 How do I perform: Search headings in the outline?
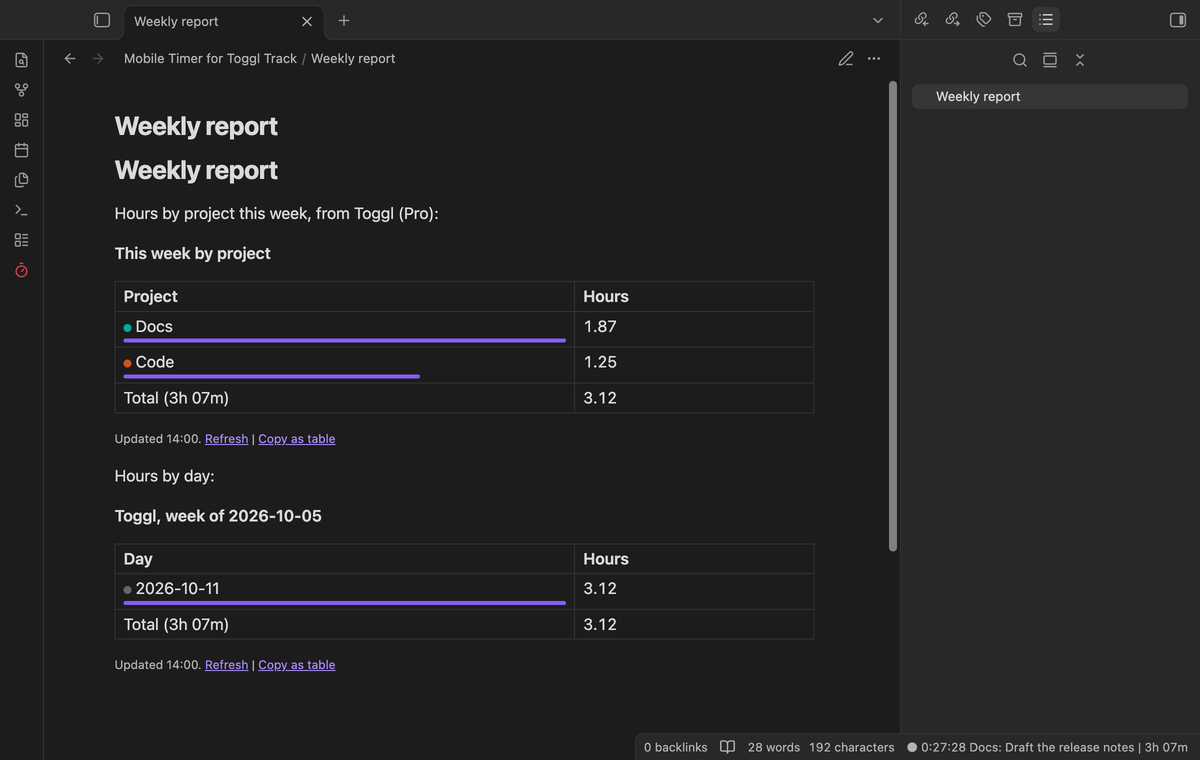(x=1020, y=60)
